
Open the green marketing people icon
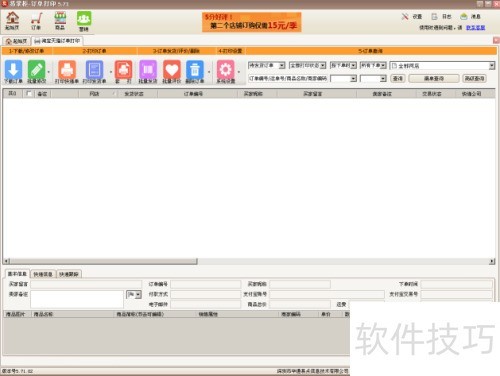pyautogui.click(x=84, y=21)
